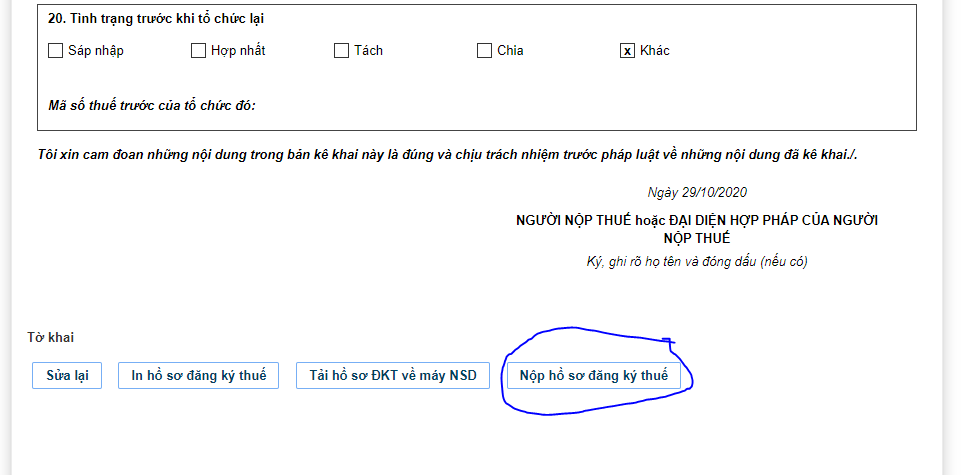979x475 pixels.
Task: Click the Sửa lại button
Action: tap(67, 375)
